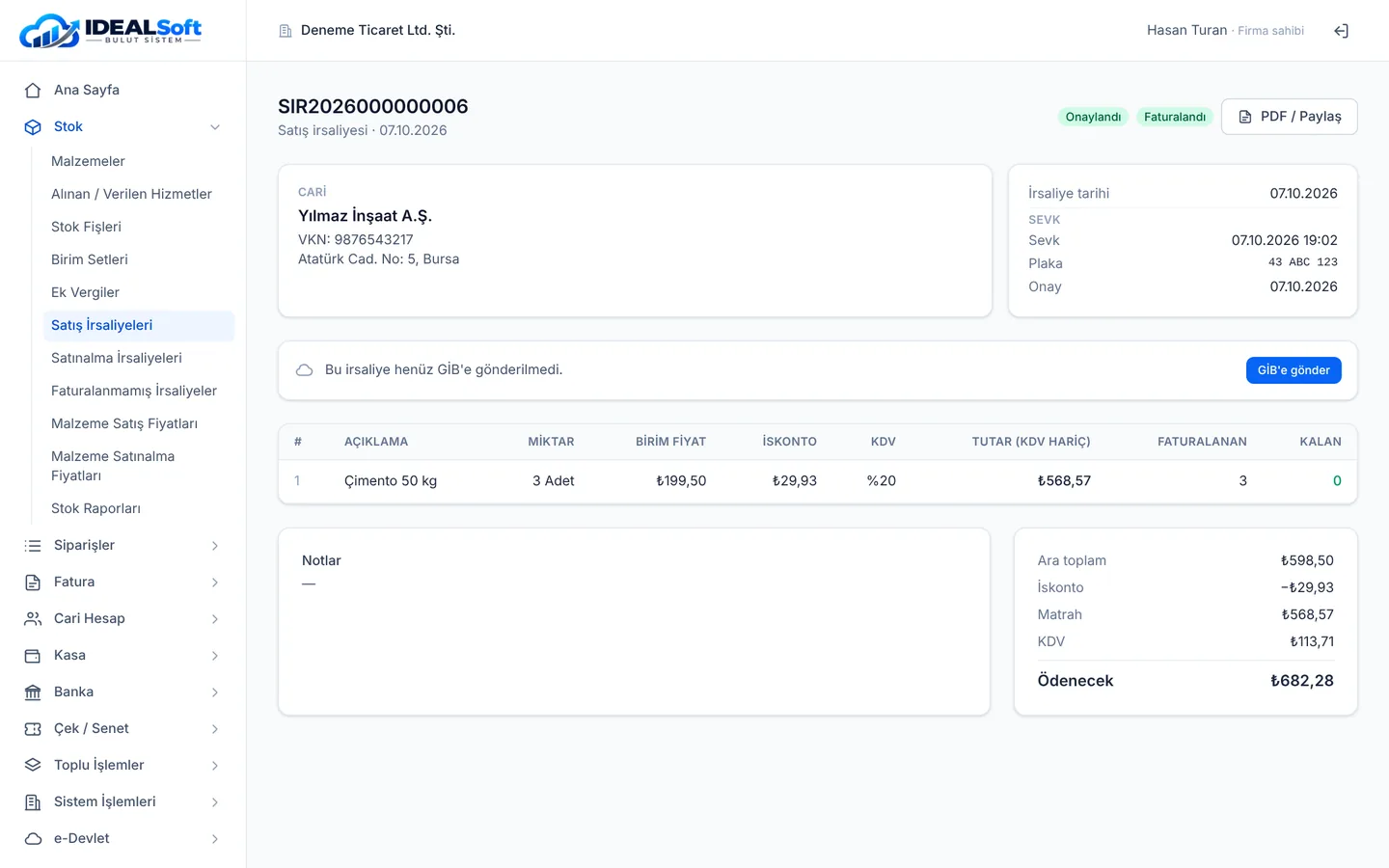Click the cloud icon in GİB notice
Viewport: 1389px width, 868px height.
coord(305,370)
